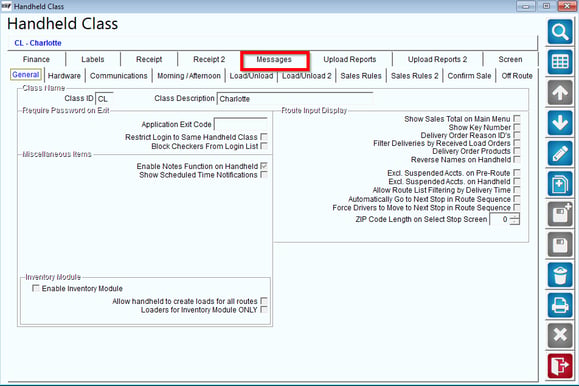Switch to the Sales Rules tab
Viewport: 579px width, 386px height.
click(361, 76)
